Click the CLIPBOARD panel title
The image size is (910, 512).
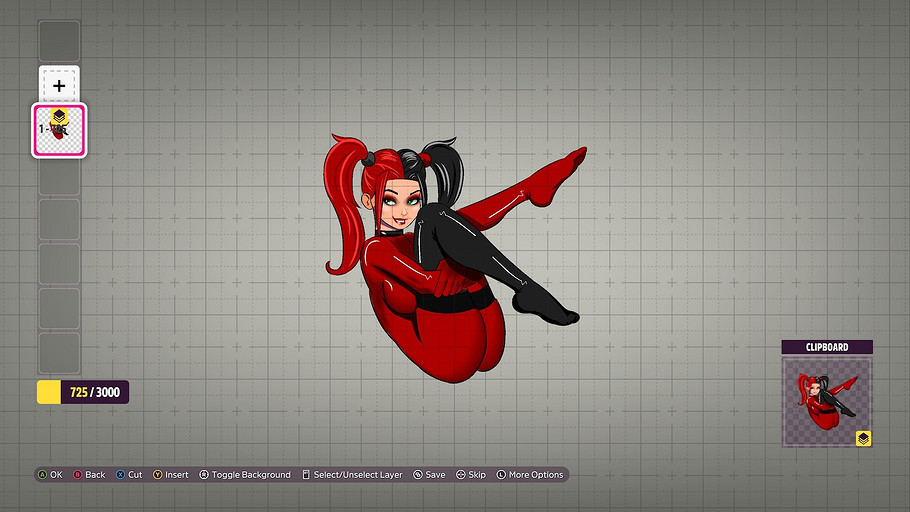(827, 347)
